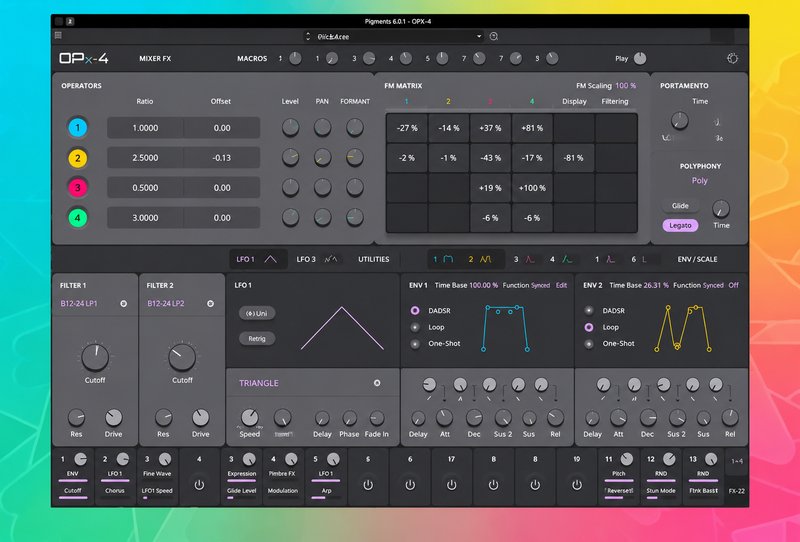Click the +100 % FM matrix cell
Viewport: 800px width, 542px height.
click(532, 188)
